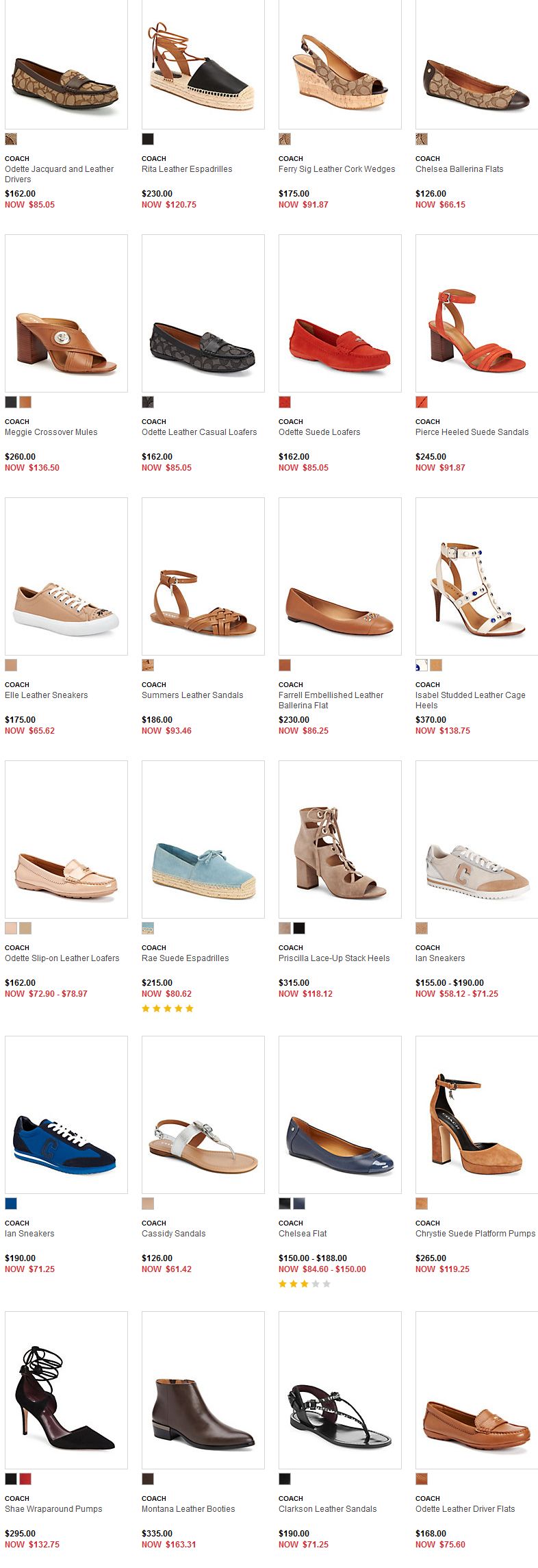
Task: Open the blue Ian Sneakers image
Action: point(66,1115)
